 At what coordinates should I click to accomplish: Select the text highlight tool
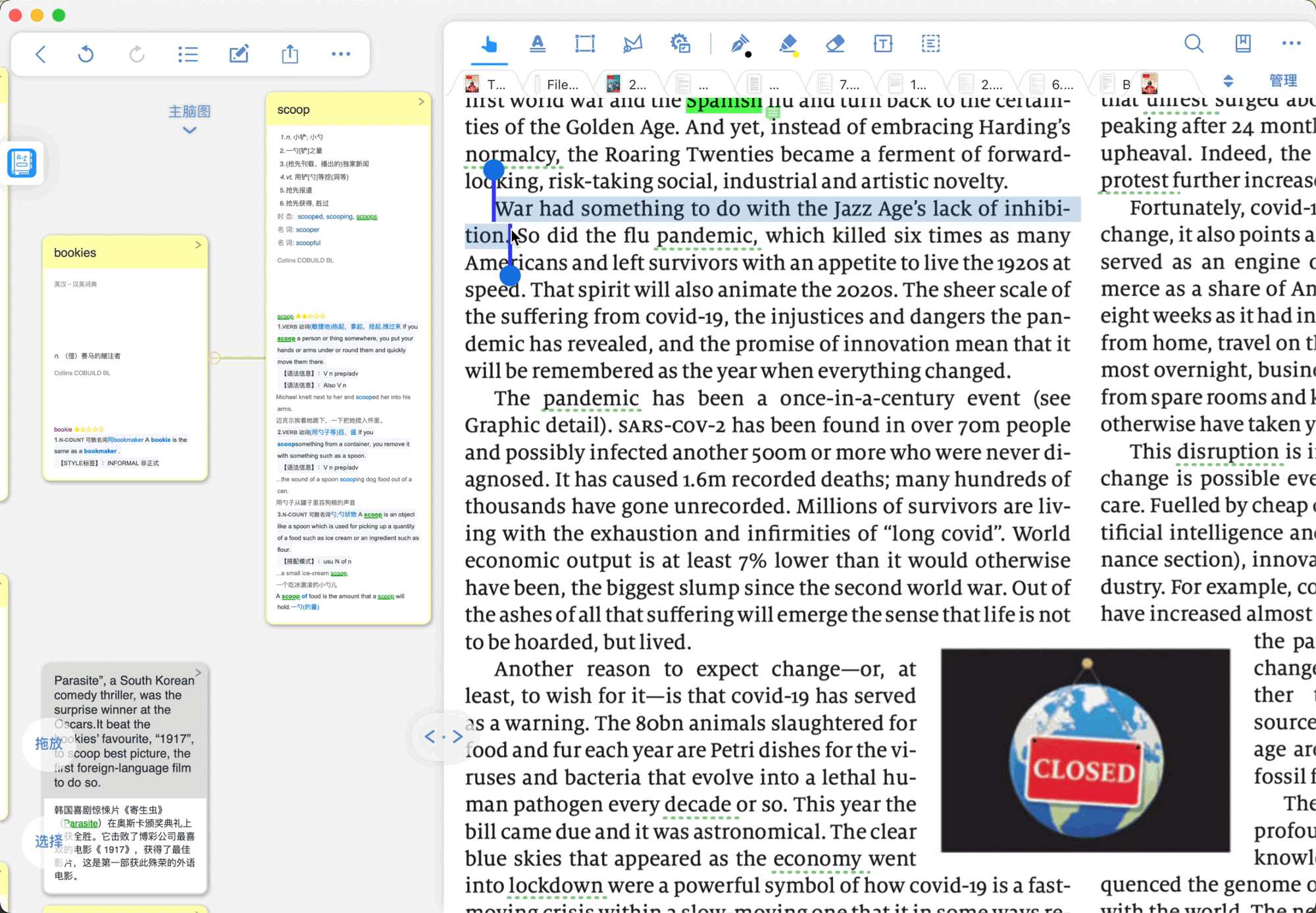538,44
